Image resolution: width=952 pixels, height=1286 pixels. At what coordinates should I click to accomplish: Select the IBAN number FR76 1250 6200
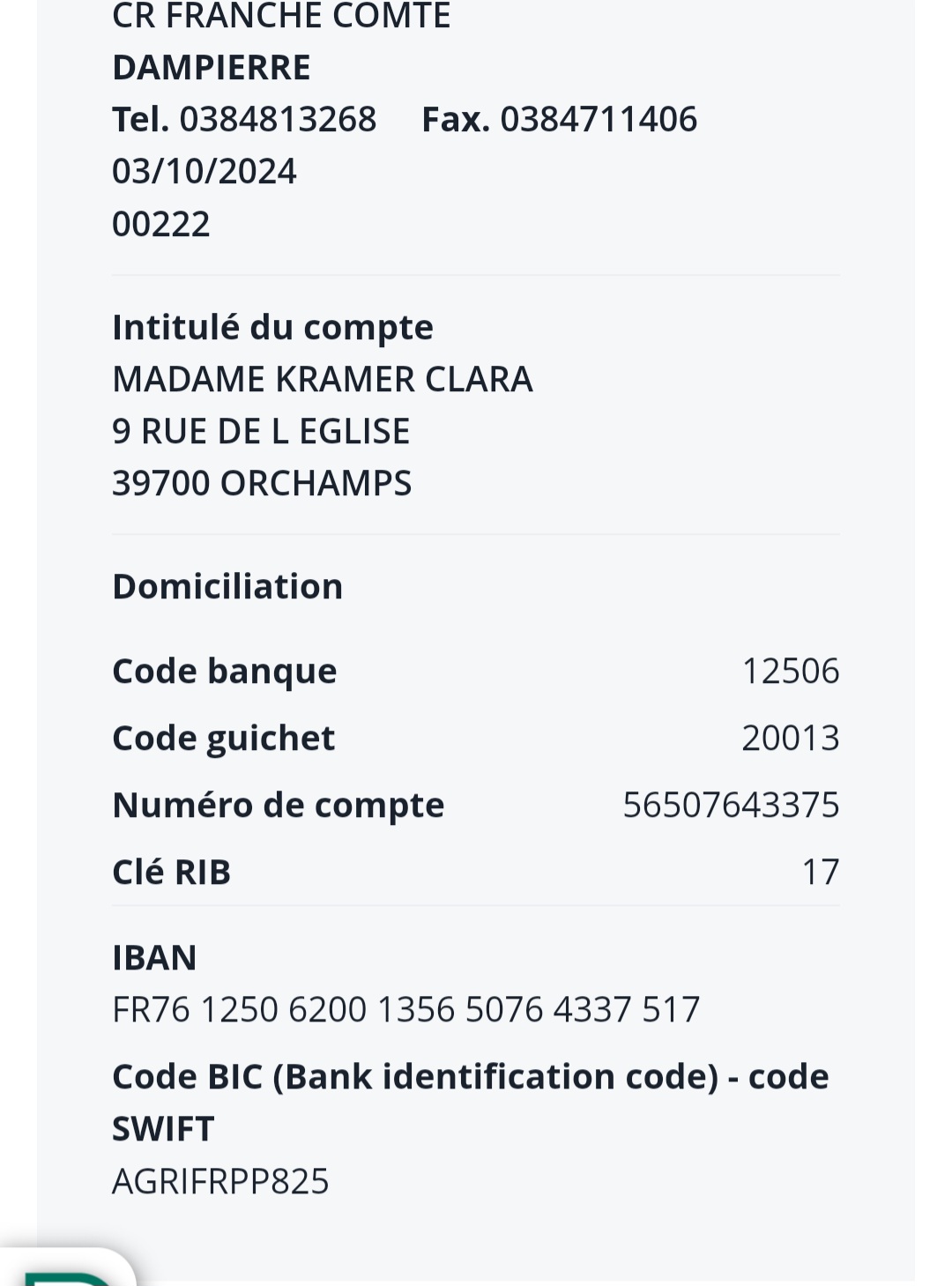[405, 1009]
